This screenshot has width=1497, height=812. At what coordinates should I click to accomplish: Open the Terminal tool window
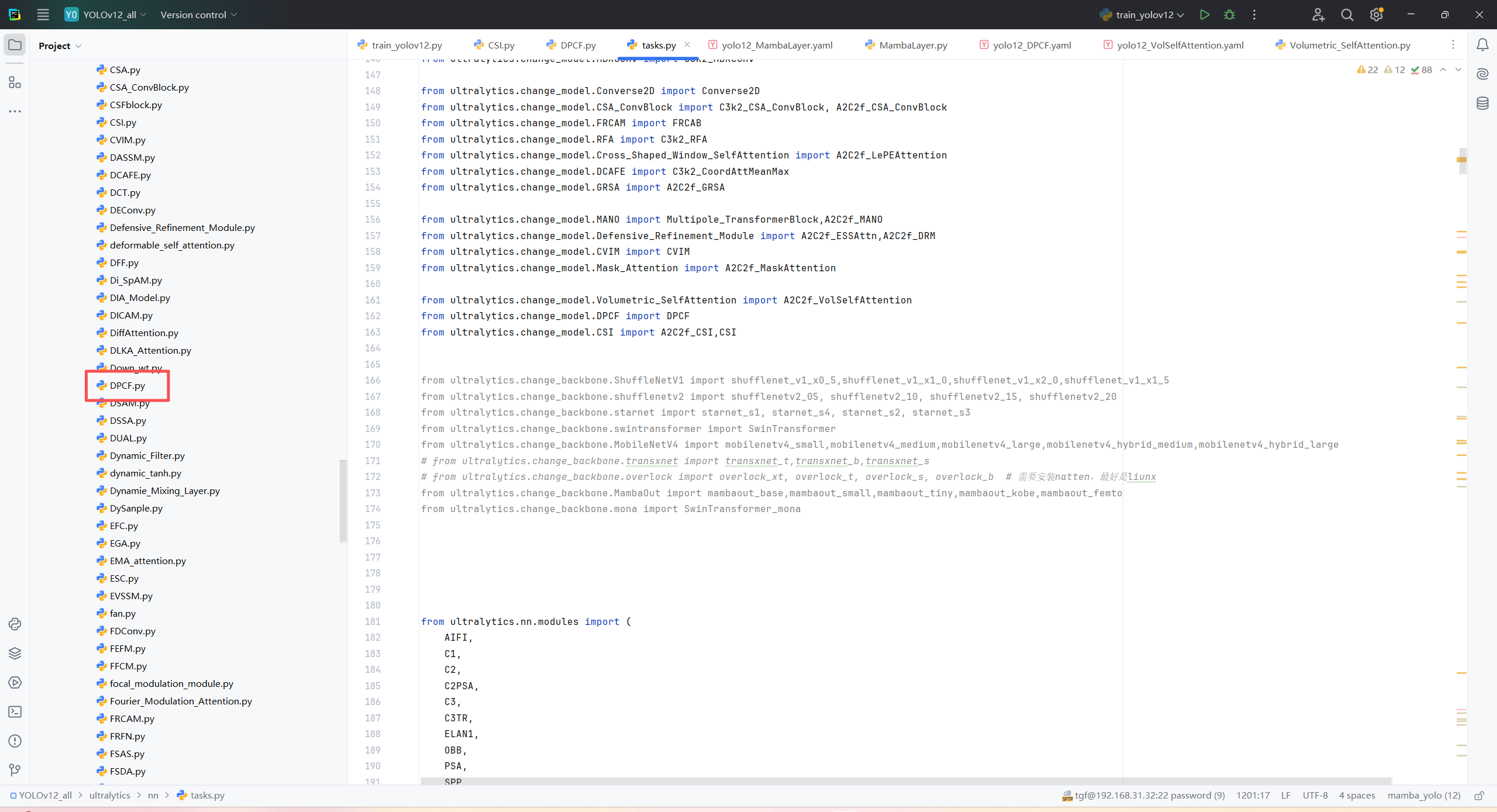[15, 711]
